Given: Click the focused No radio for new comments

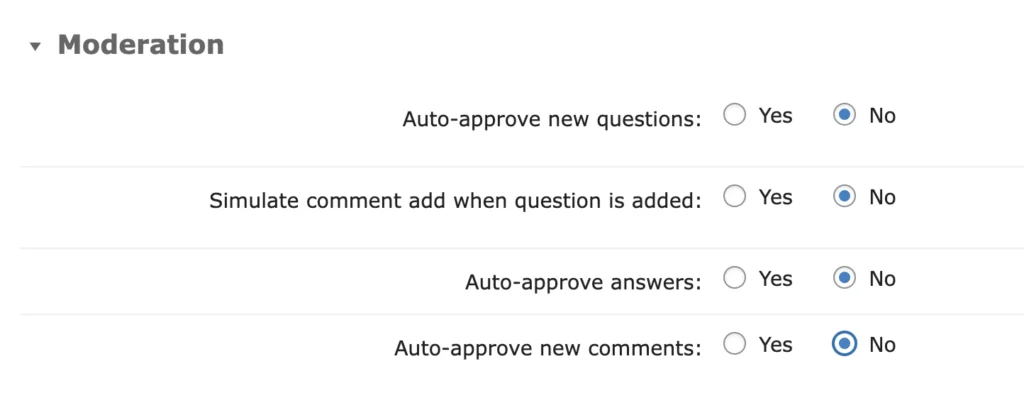Looking at the screenshot, I should tap(844, 344).
